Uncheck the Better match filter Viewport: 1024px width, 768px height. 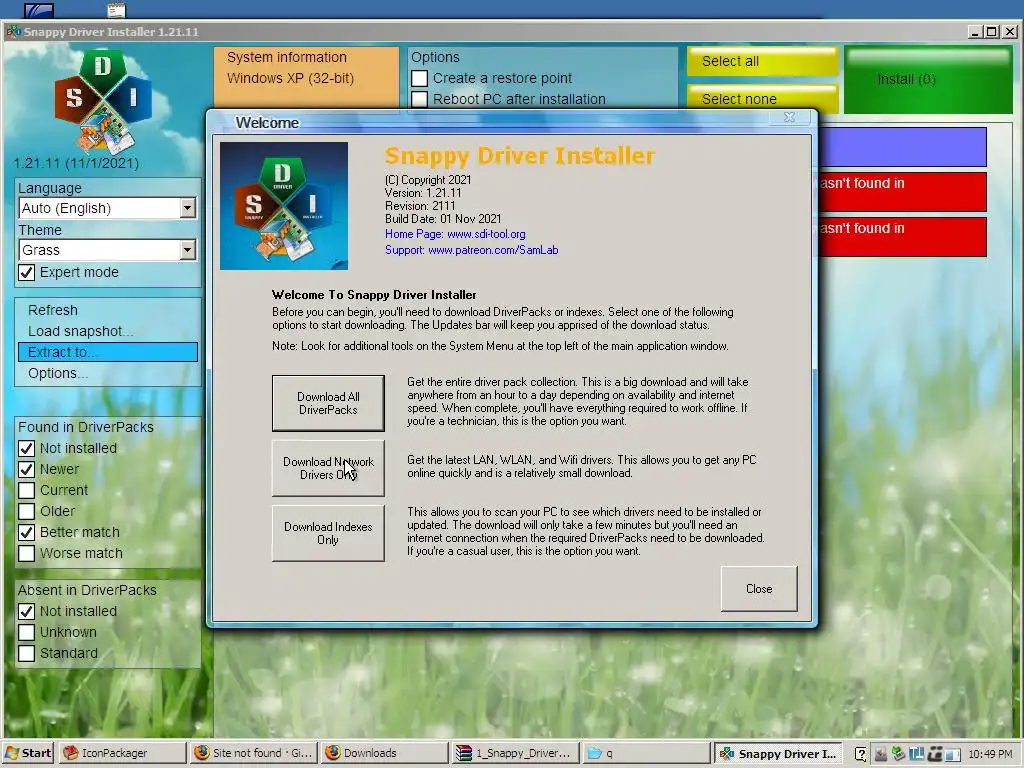pyautogui.click(x=26, y=532)
